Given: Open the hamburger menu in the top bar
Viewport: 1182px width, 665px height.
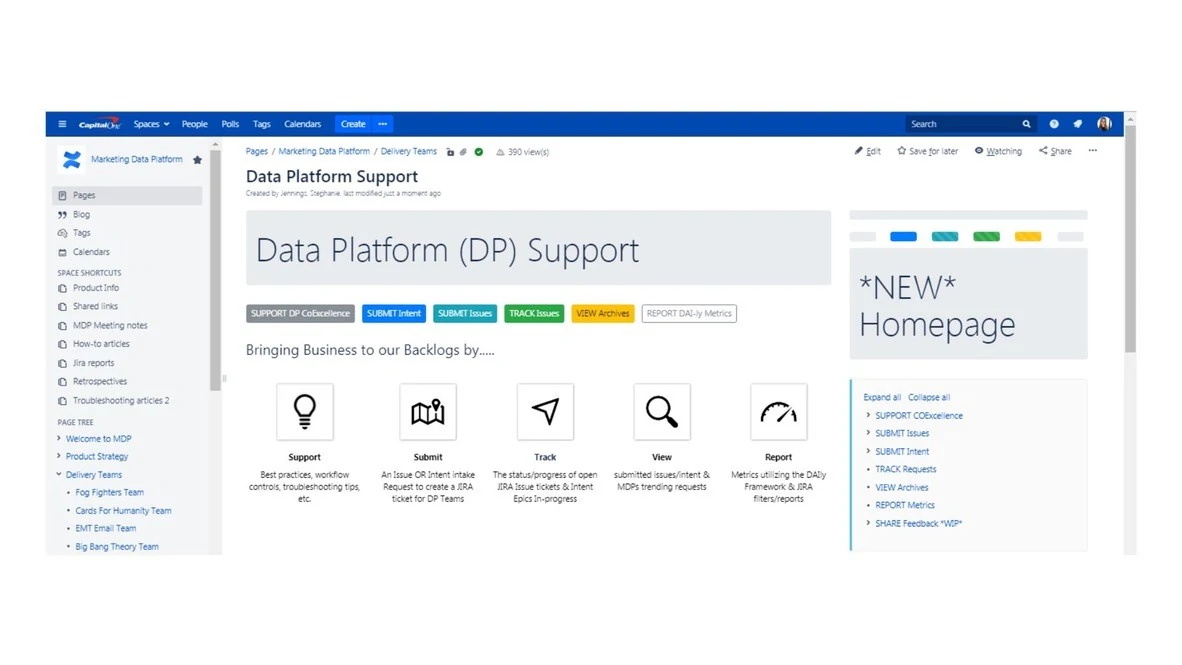Looking at the screenshot, I should coord(62,124).
